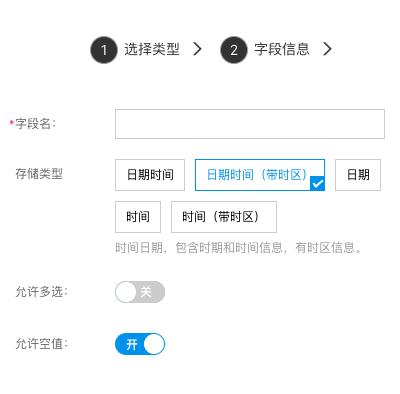Select the 日期时间（带时区）option
The image size is (400, 394).
click(x=260, y=175)
